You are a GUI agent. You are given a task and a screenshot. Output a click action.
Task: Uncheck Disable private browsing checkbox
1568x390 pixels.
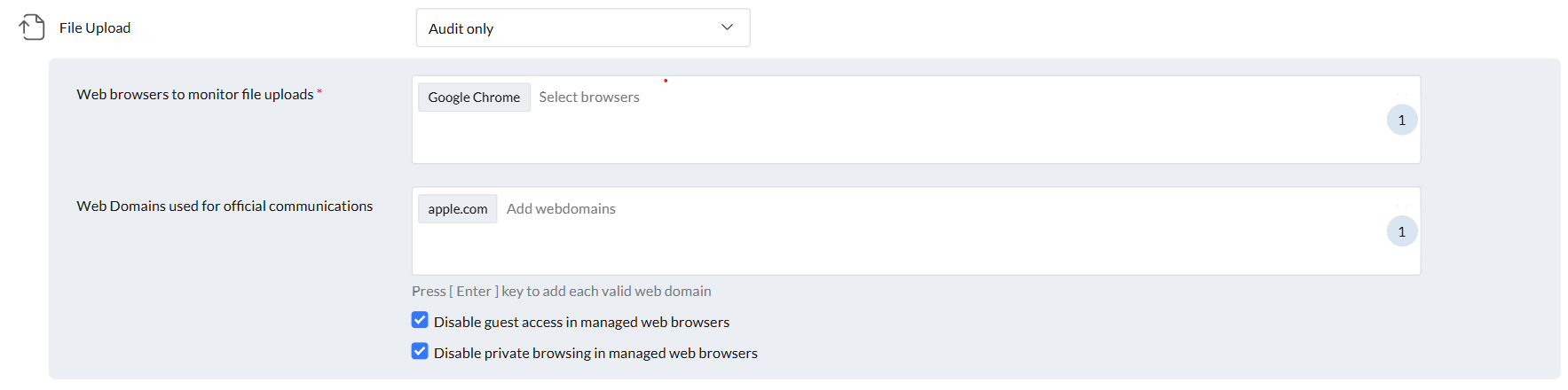pos(420,352)
